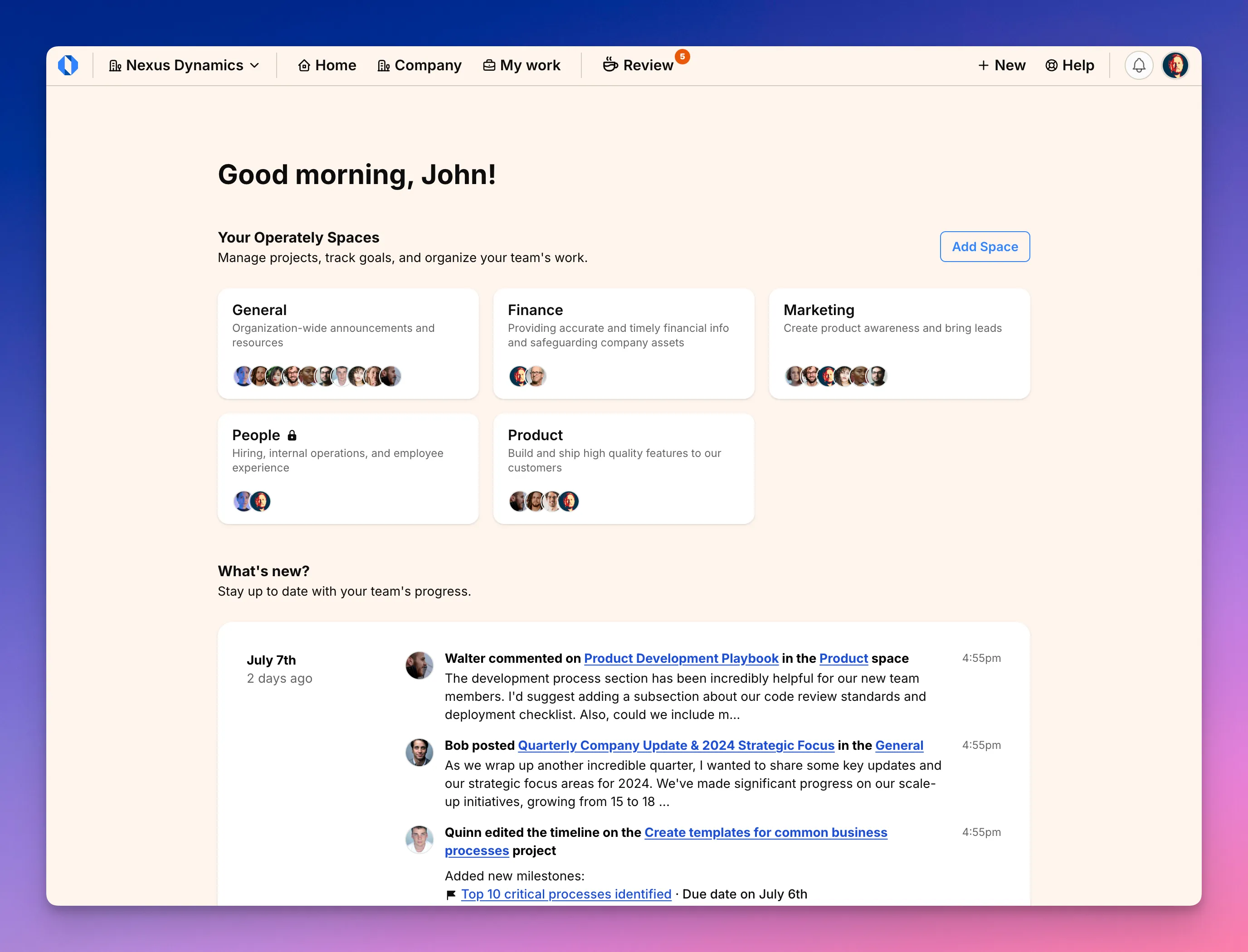Image resolution: width=1248 pixels, height=952 pixels.
Task: Click the Operately logo icon
Action: pyautogui.click(x=69, y=64)
